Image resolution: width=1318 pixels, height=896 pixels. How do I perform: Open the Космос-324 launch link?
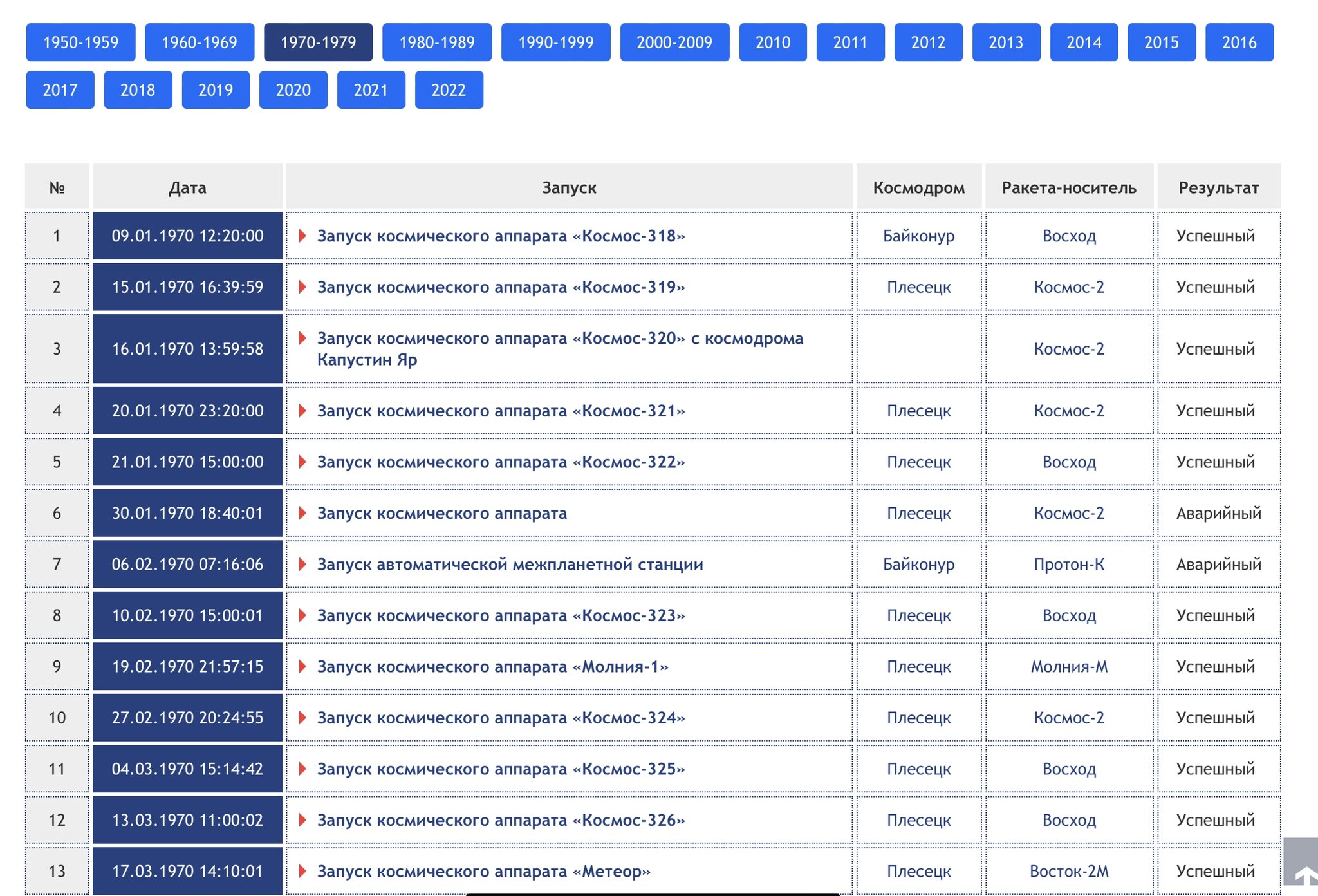point(501,718)
